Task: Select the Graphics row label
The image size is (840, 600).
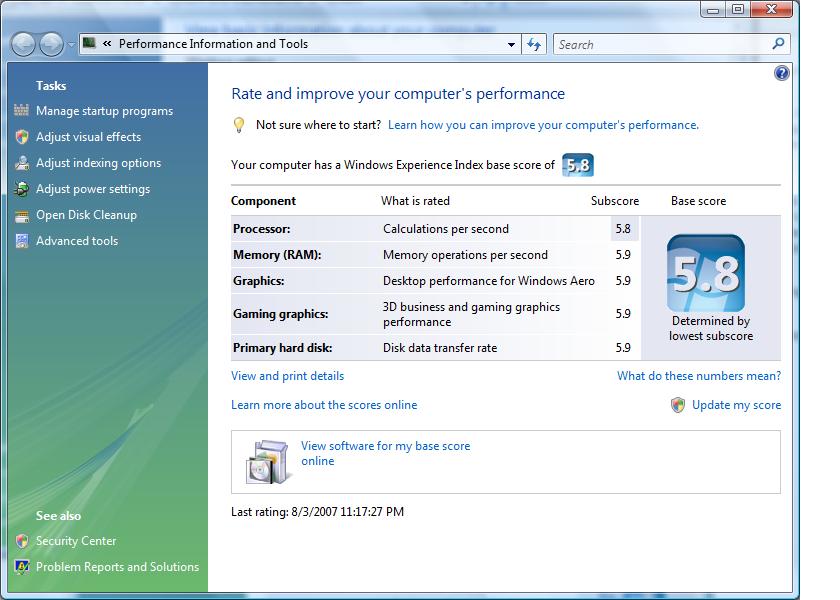Action: pos(258,281)
